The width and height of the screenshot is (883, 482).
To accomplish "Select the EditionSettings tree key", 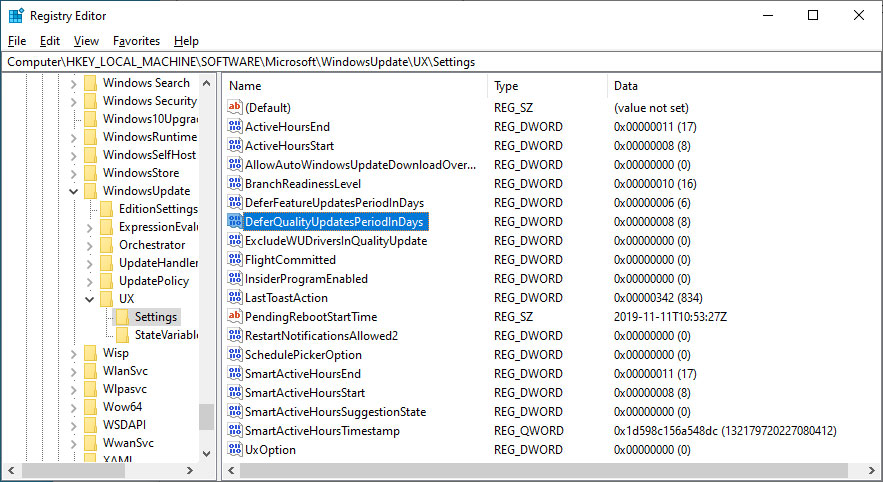I will 158,209.
